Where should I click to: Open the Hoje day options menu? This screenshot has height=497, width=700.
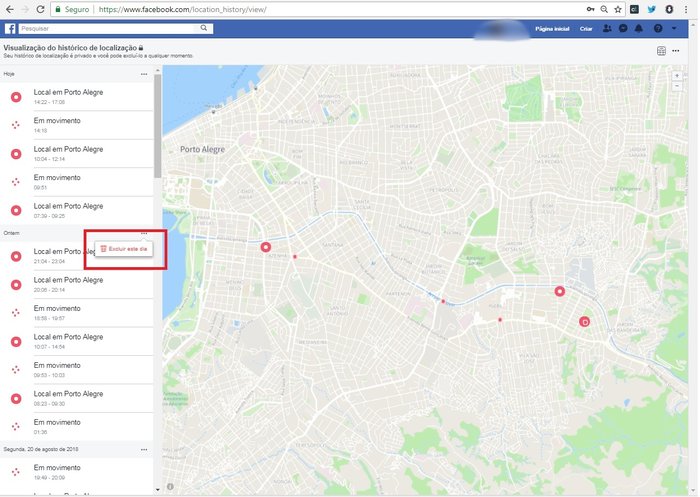coord(144,74)
